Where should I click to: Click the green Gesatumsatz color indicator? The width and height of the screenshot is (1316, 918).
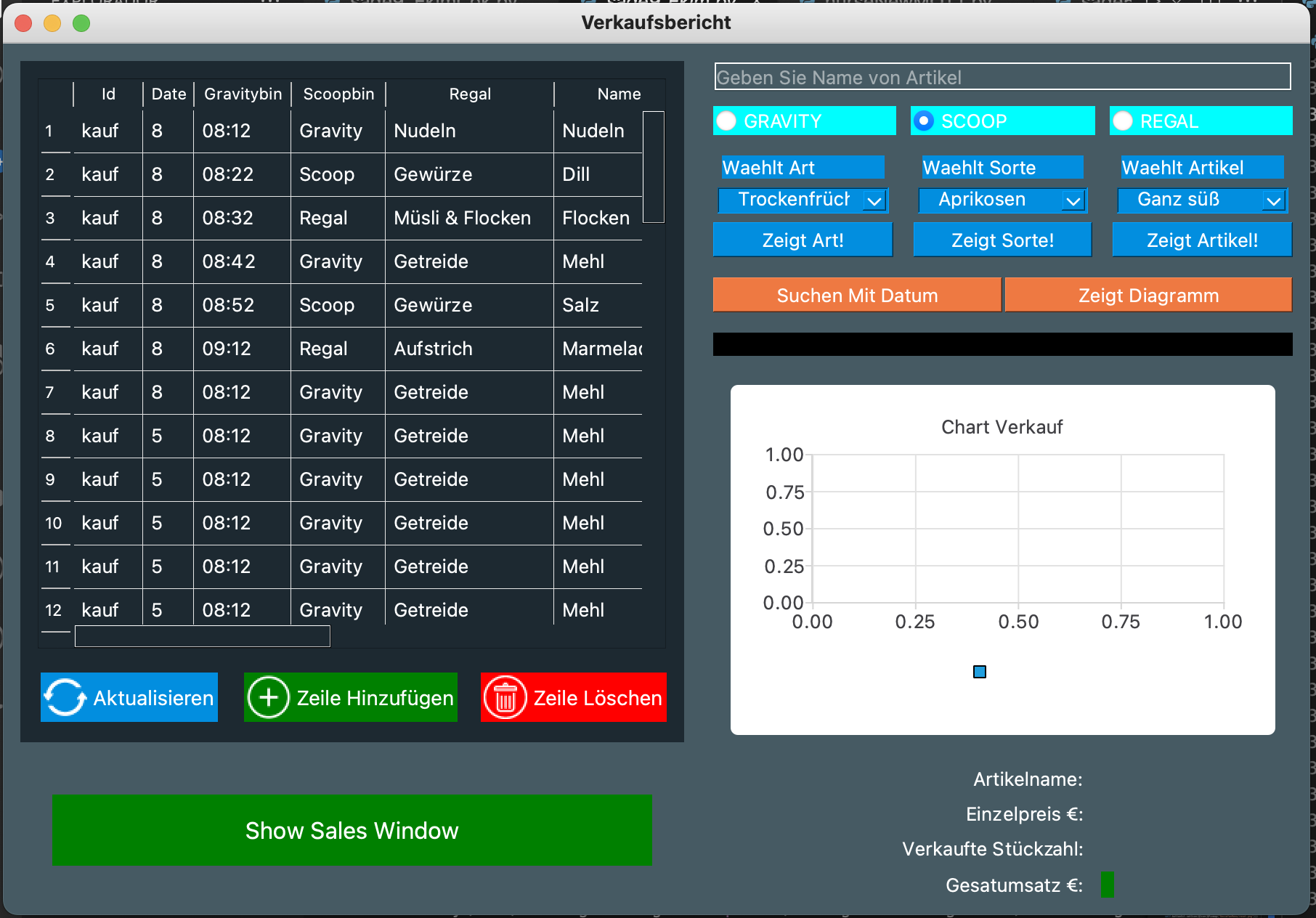(x=1107, y=885)
